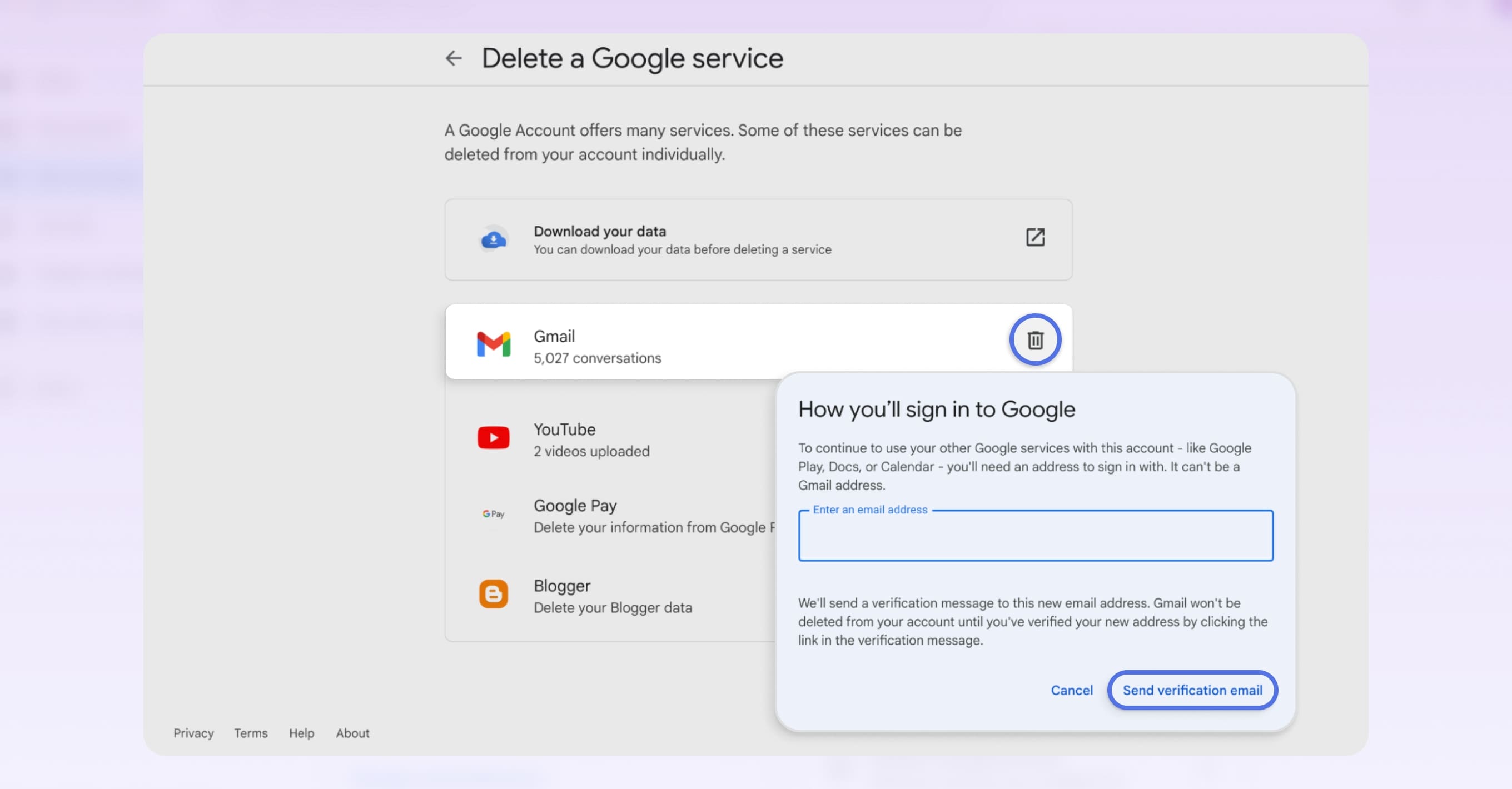Select the Download your data row

coord(704,239)
